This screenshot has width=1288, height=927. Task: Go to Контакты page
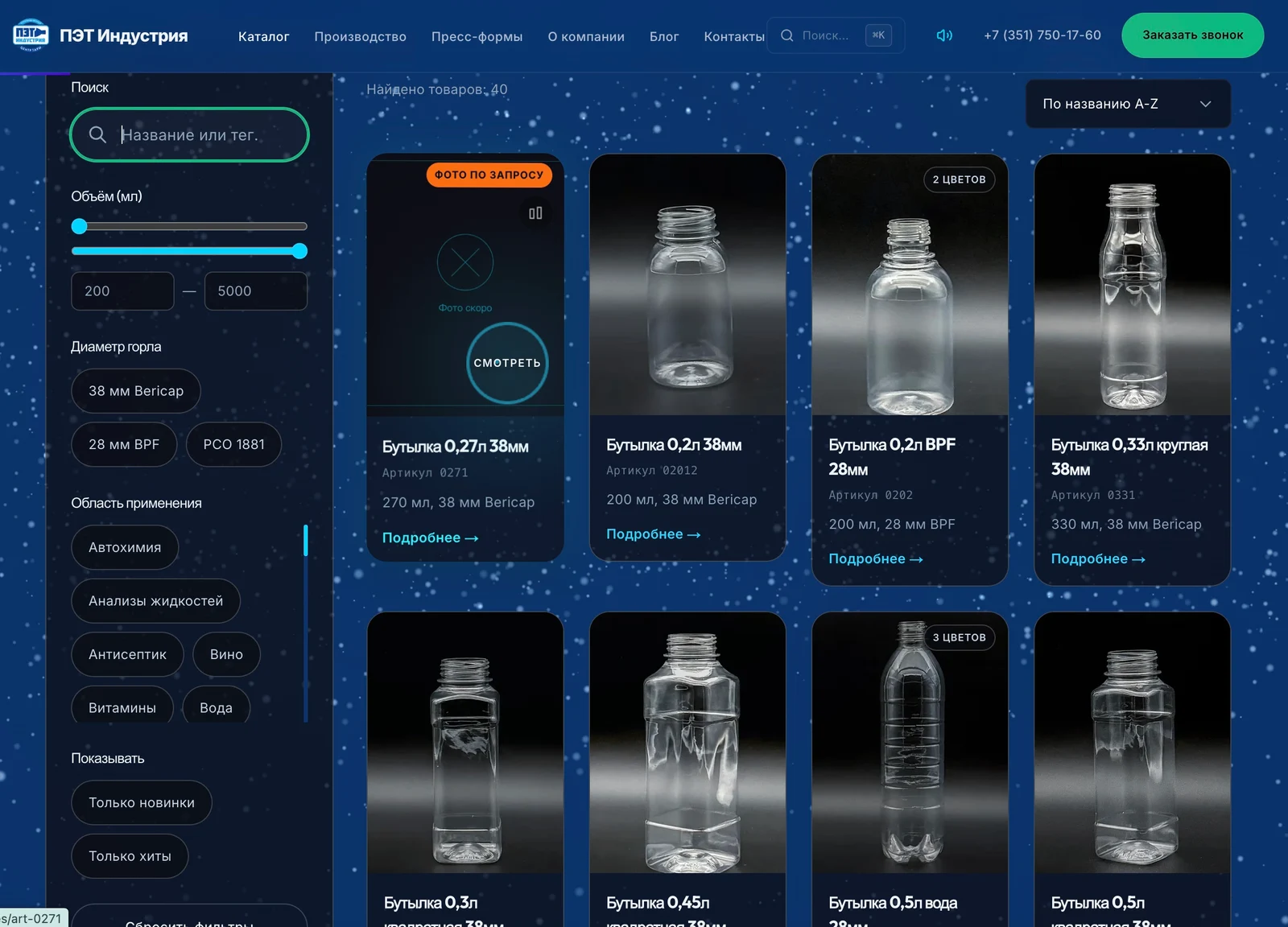tap(734, 36)
